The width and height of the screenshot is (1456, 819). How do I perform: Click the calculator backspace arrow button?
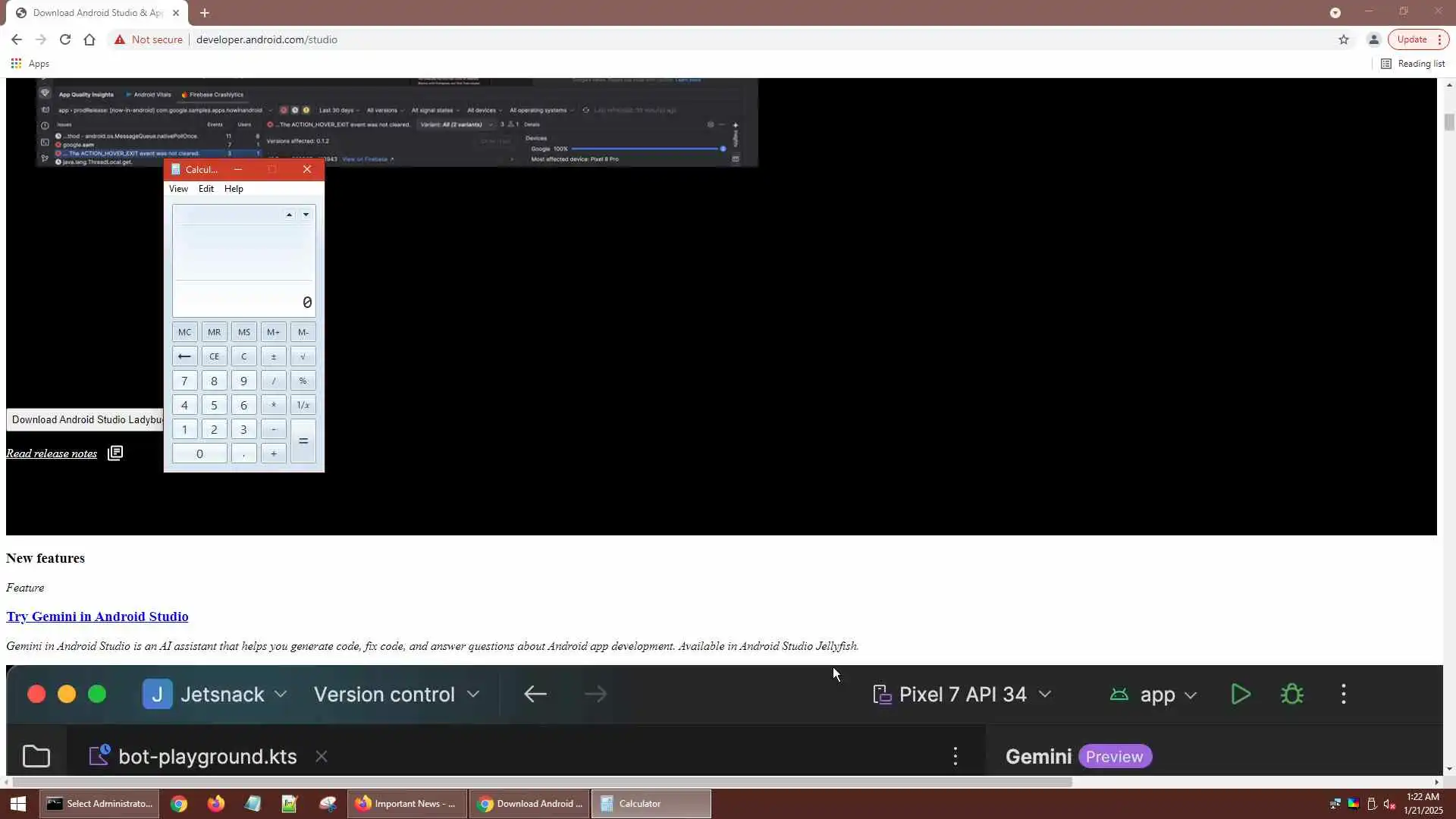[184, 356]
